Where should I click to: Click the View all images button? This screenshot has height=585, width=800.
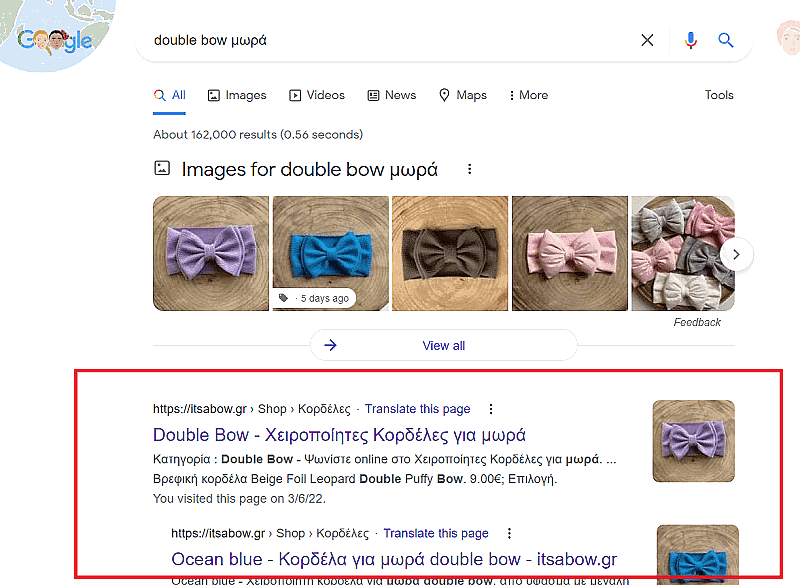443,345
